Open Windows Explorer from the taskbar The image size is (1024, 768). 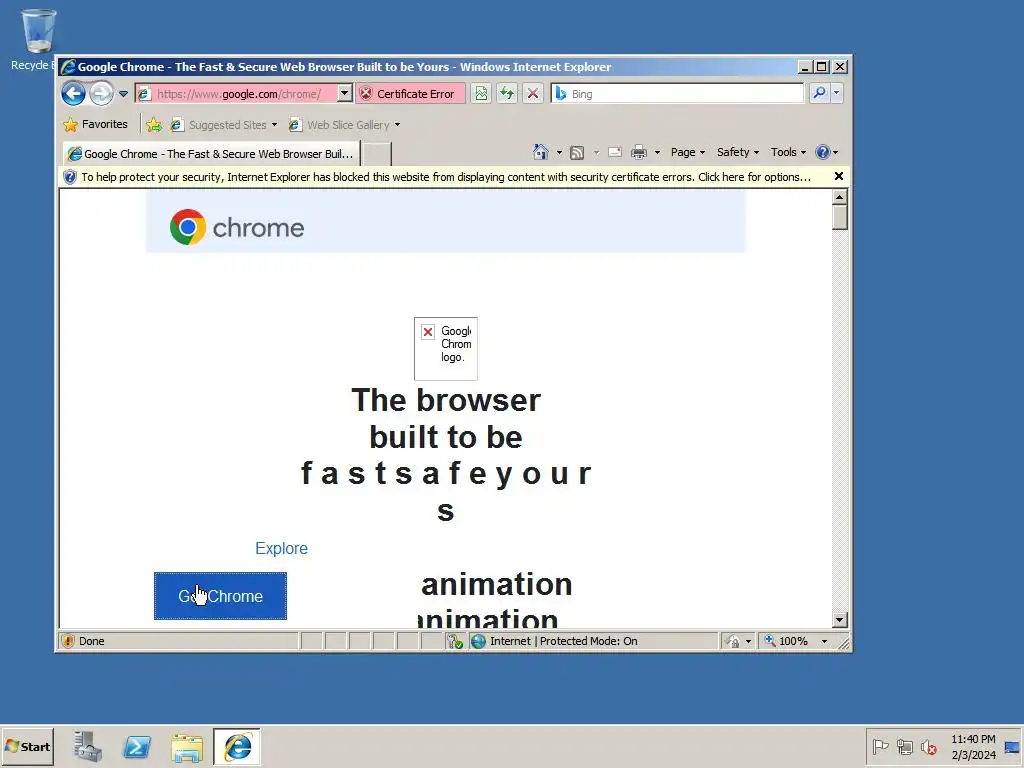click(x=187, y=747)
